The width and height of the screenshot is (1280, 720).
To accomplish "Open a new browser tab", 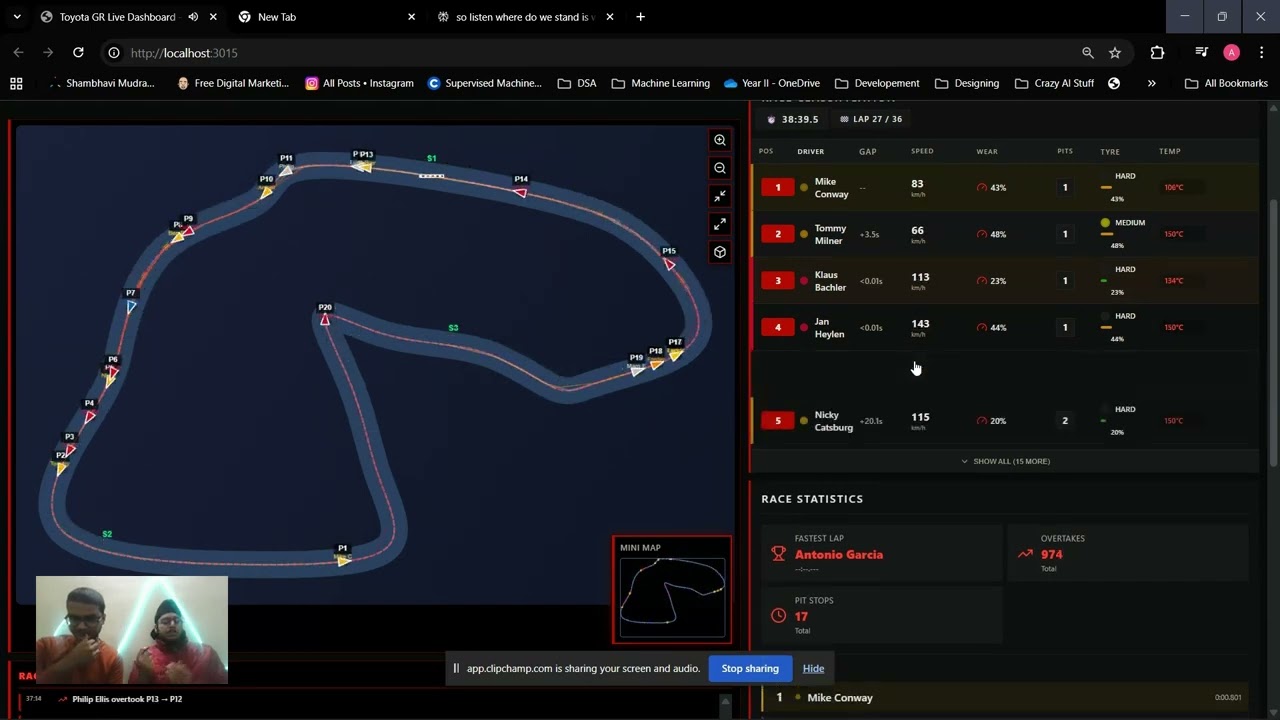I will pos(640,17).
